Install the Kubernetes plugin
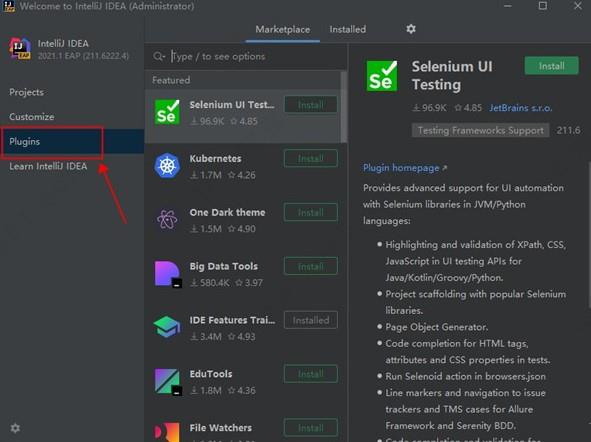This screenshot has height=442, width=591. click(x=311, y=158)
